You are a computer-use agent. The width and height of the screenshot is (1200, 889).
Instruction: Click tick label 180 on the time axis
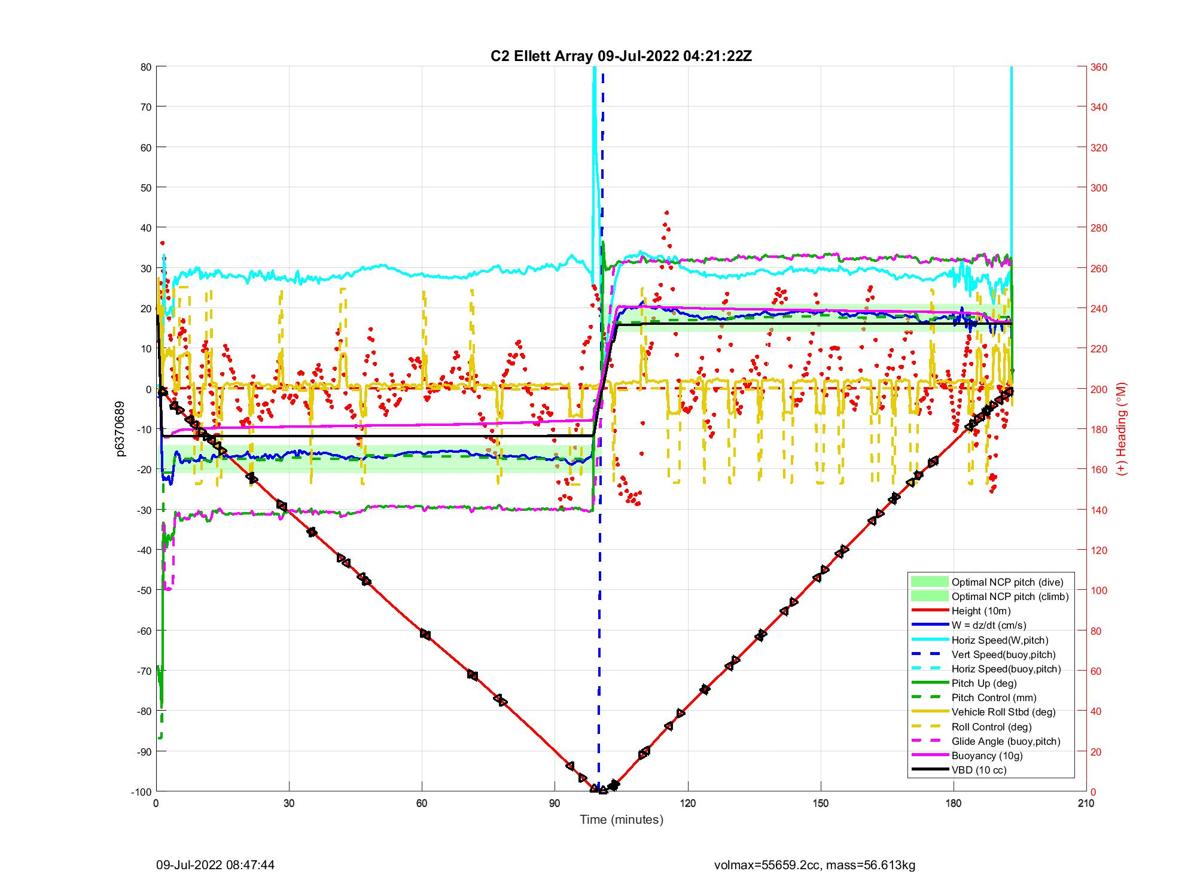coord(952,803)
